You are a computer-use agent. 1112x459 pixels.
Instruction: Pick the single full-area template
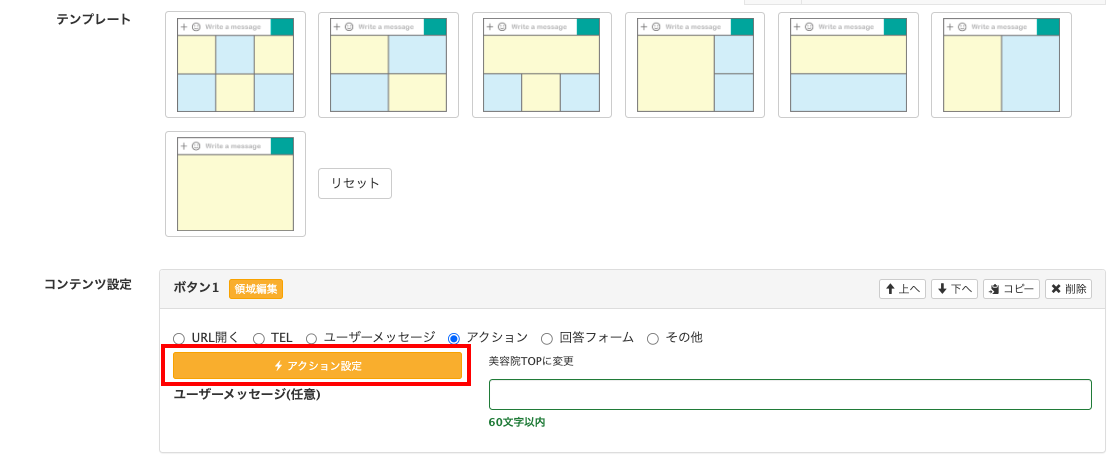[235, 184]
